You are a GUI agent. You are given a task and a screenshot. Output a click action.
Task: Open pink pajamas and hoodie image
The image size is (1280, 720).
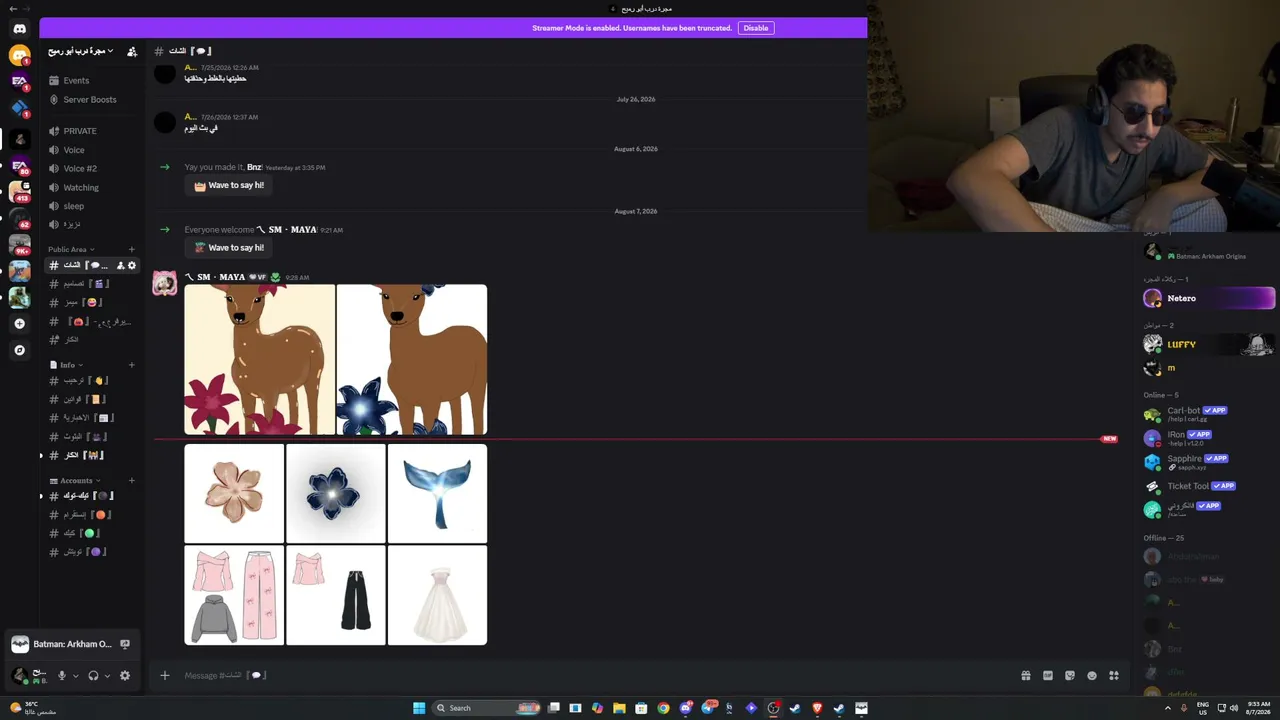point(234,595)
